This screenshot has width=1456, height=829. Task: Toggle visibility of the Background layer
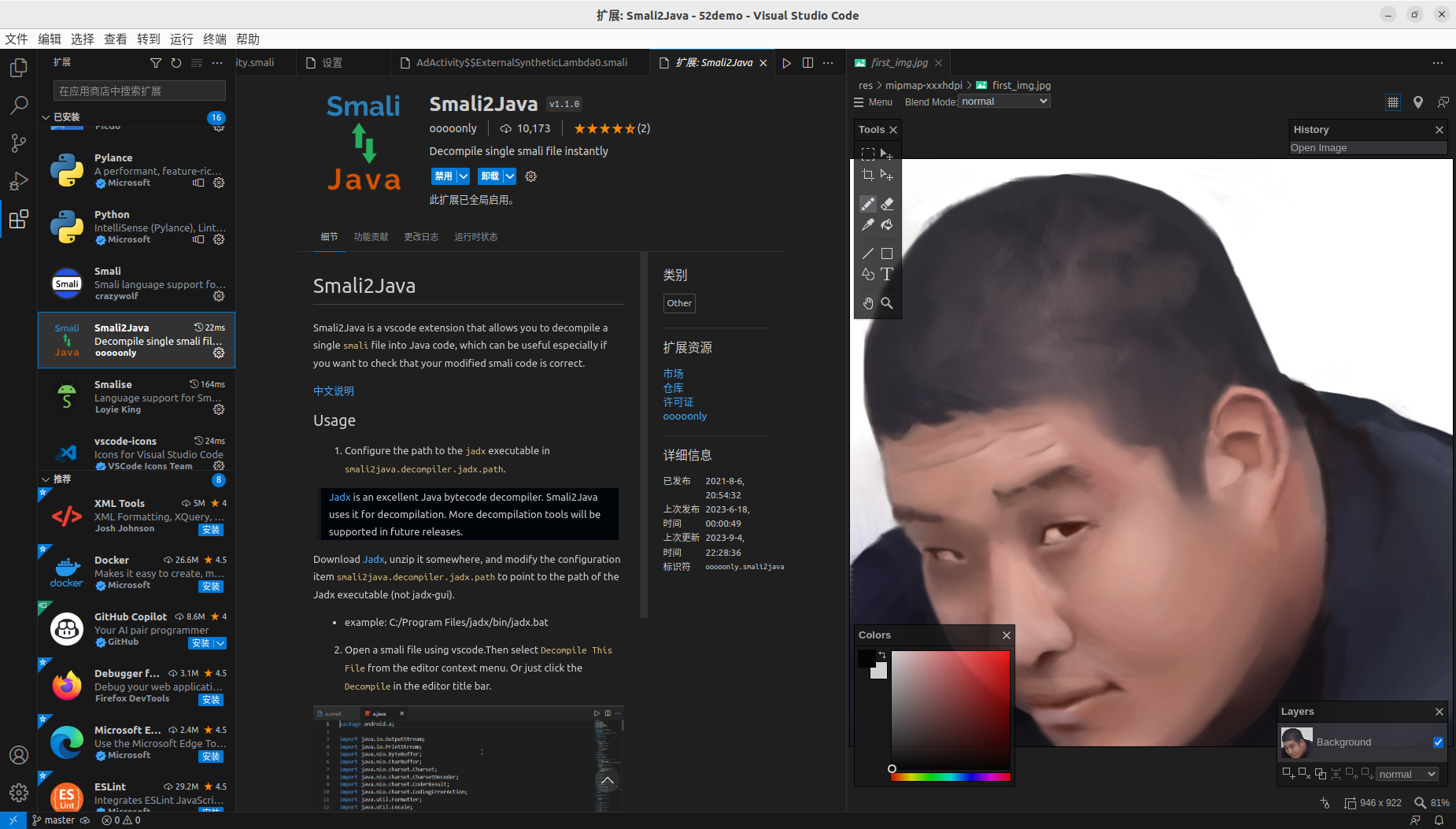1438,742
